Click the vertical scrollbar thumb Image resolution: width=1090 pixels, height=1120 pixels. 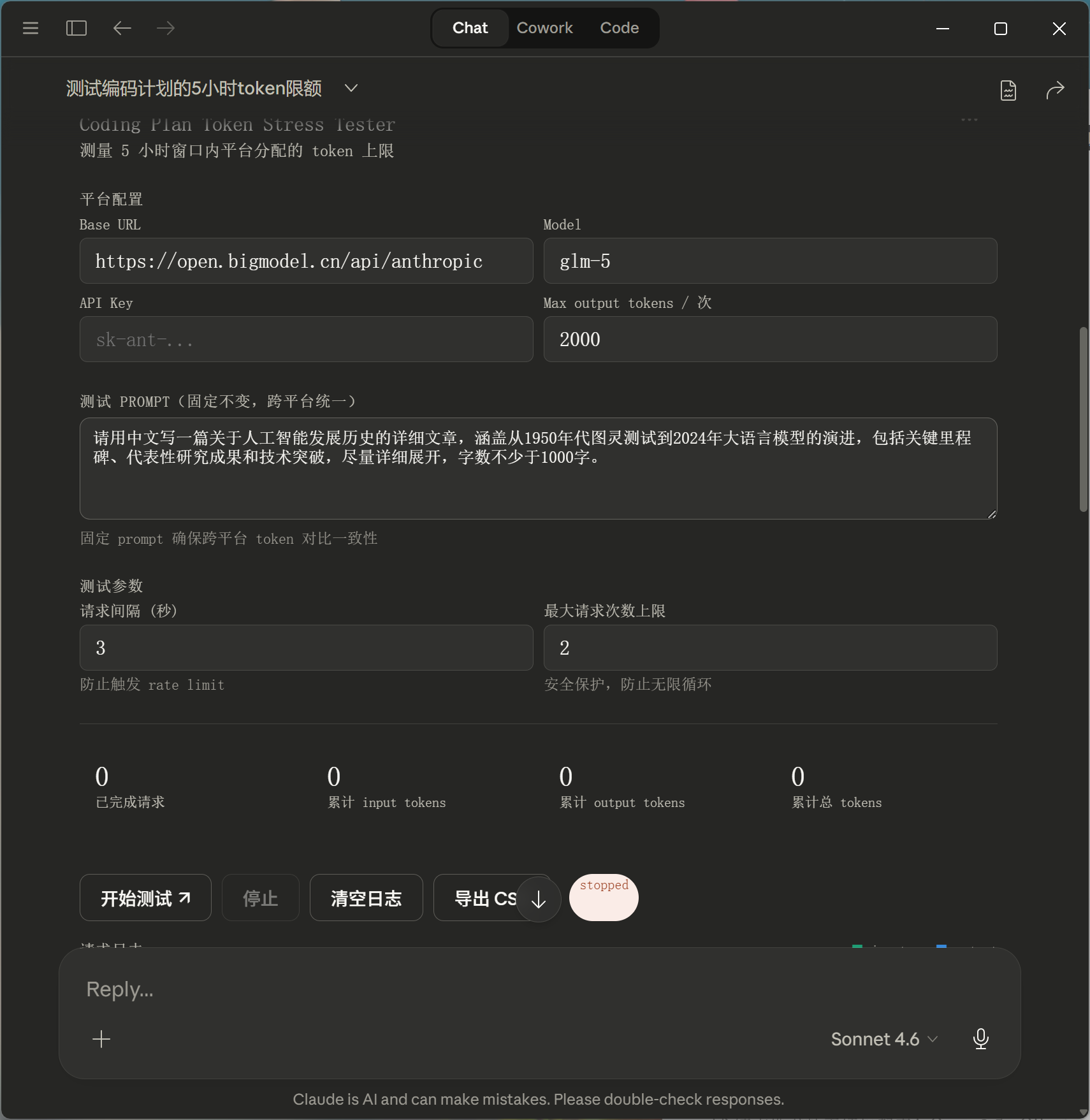(x=1083, y=419)
